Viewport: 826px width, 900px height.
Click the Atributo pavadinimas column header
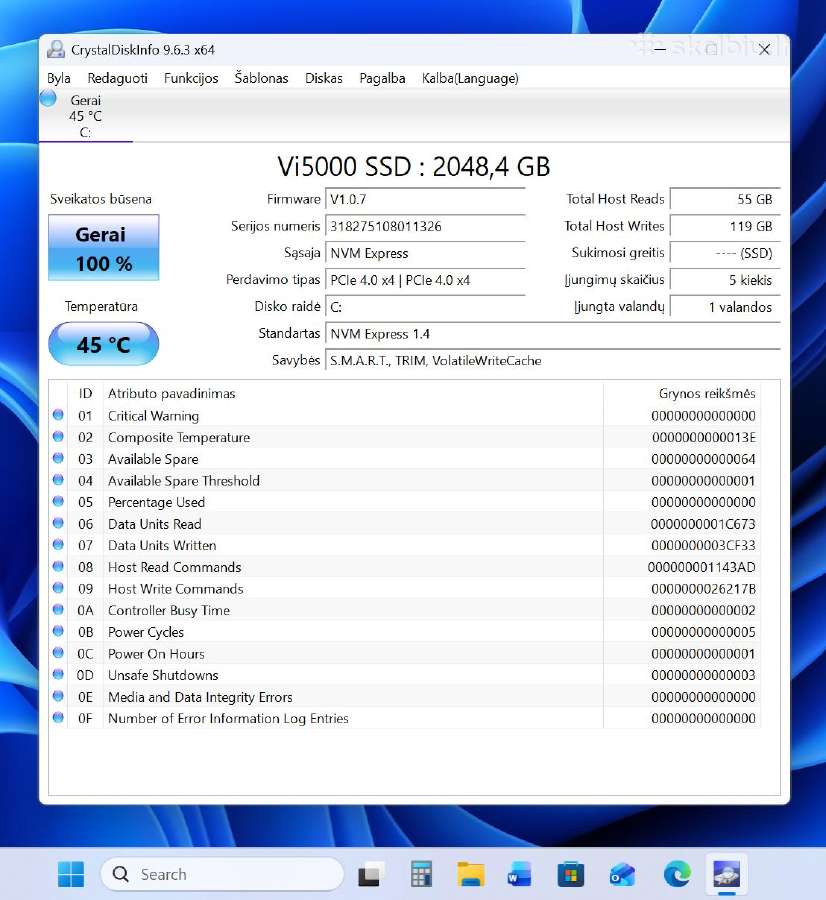click(353, 393)
